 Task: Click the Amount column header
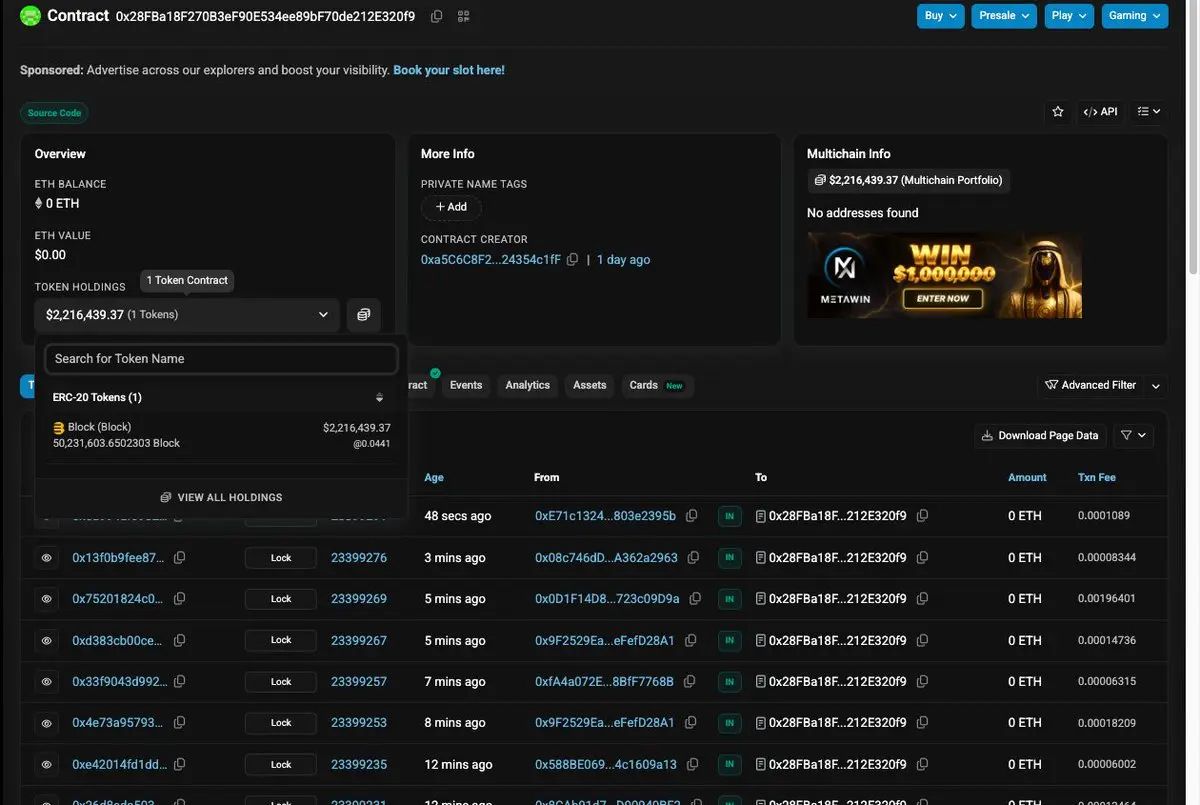click(1027, 478)
